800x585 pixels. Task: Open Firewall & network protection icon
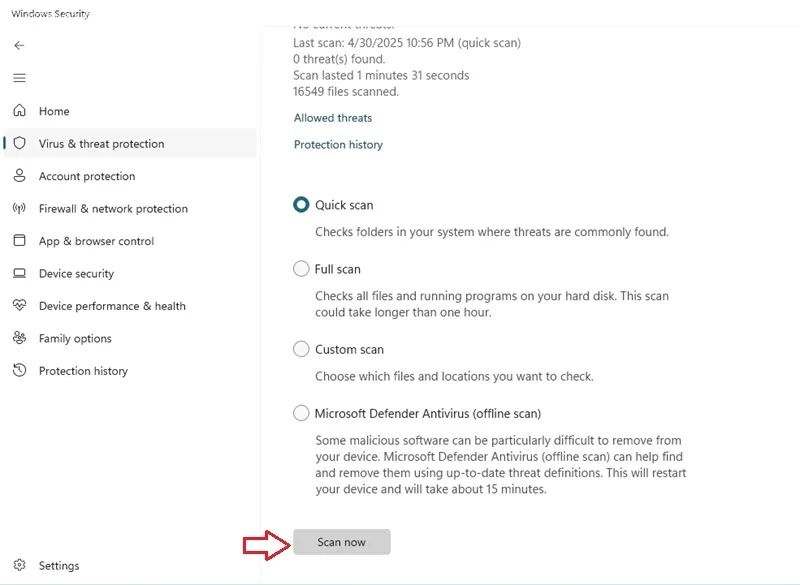tap(19, 208)
